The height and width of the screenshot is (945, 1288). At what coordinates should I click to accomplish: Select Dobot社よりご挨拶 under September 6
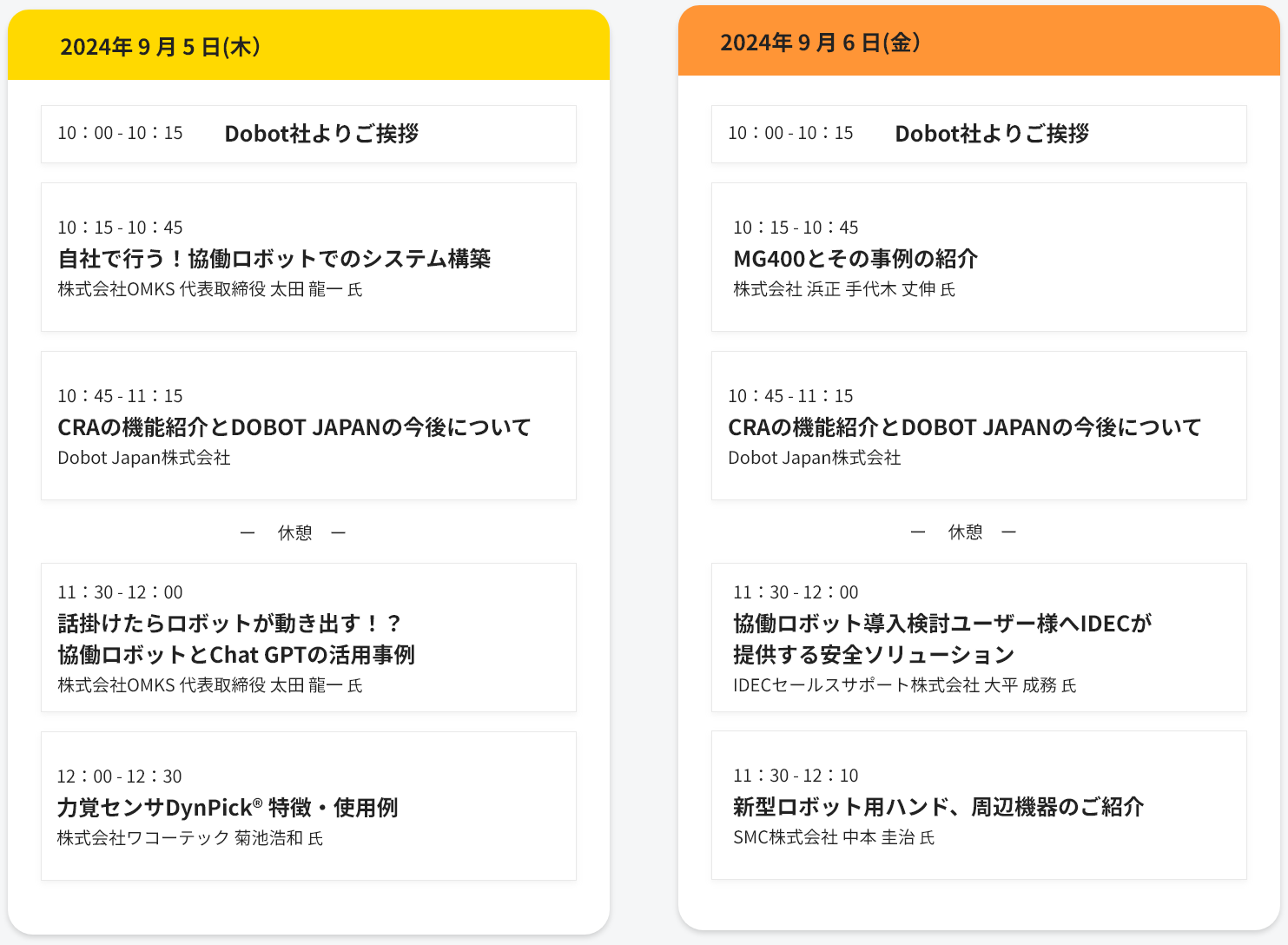pyautogui.click(x=992, y=134)
